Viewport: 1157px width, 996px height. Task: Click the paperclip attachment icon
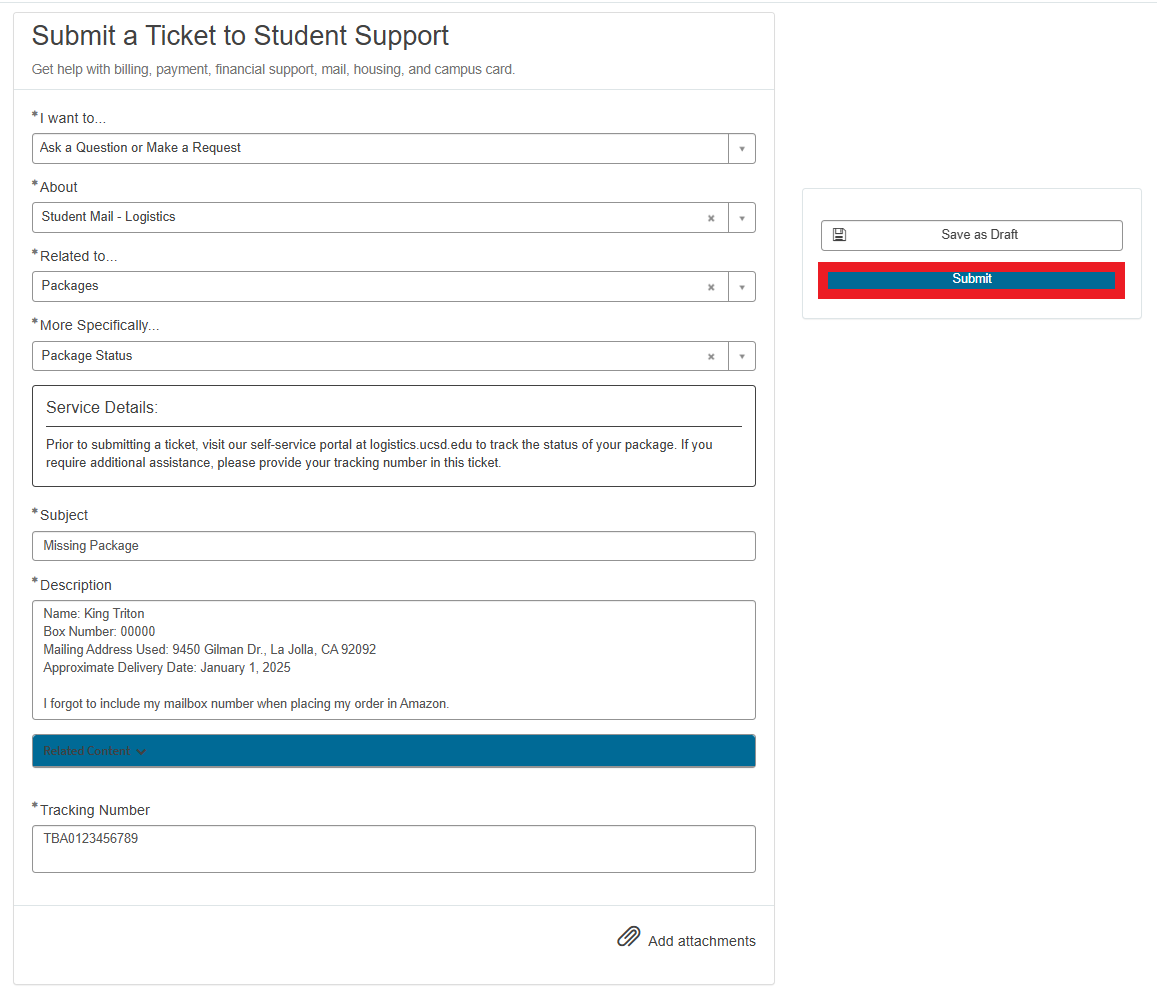click(628, 937)
